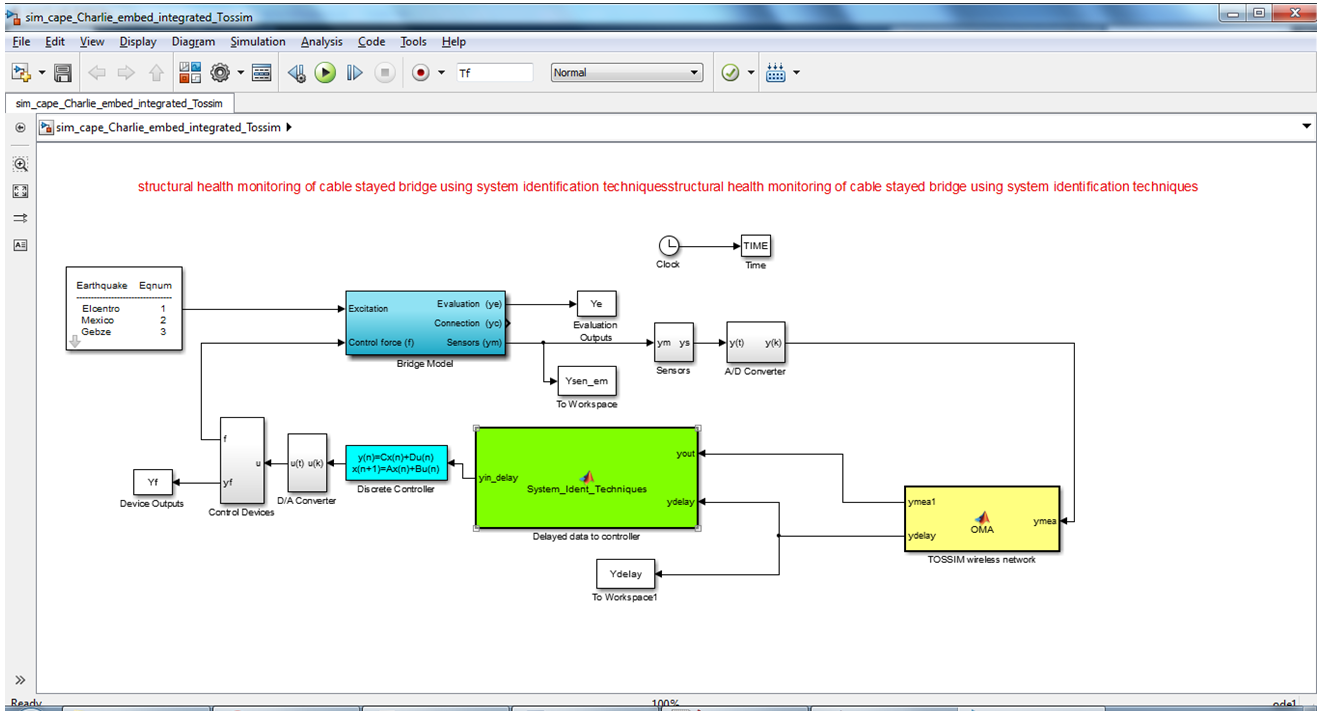Open the View menu
This screenshot has width=1321, height=711.
(92, 42)
